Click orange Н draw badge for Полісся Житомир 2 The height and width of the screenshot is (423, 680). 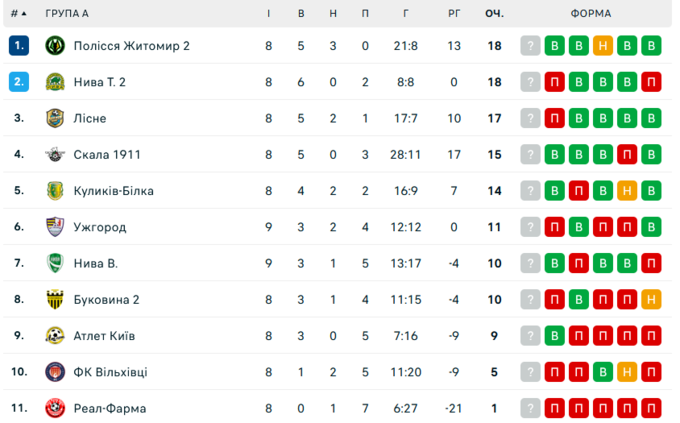pos(603,46)
